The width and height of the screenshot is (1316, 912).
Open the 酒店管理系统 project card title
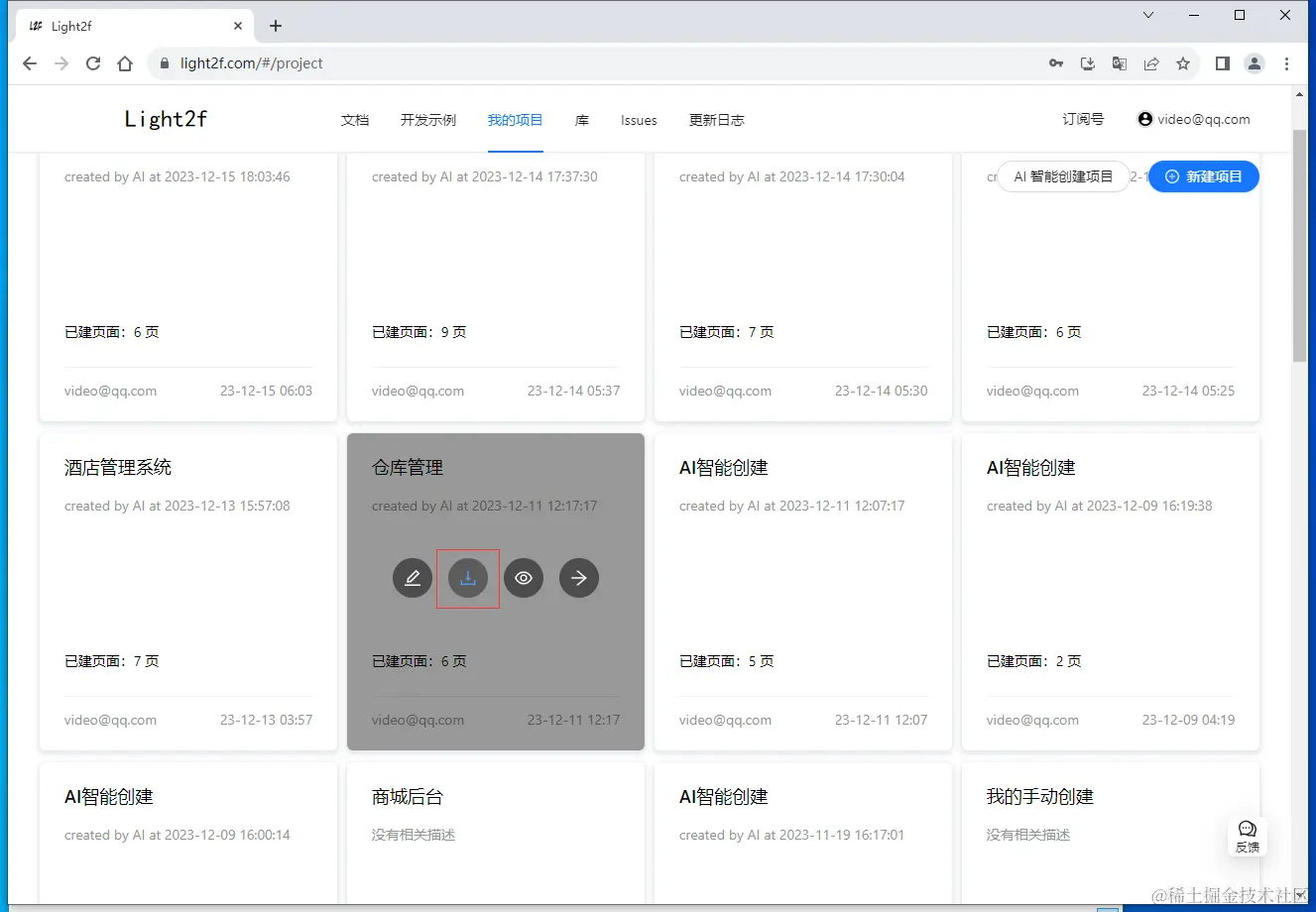(x=118, y=468)
